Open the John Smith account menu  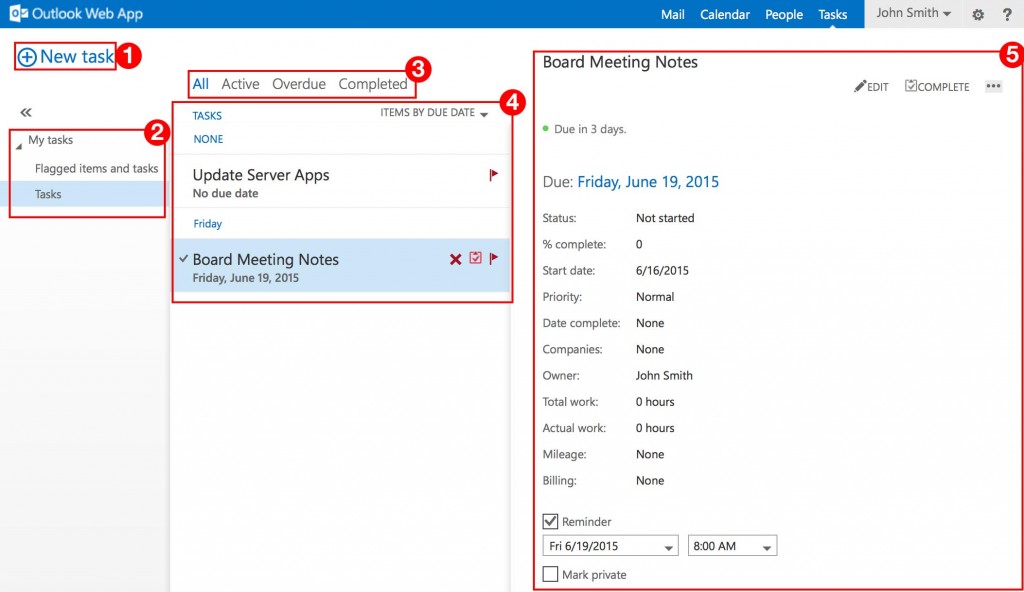pos(913,14)
